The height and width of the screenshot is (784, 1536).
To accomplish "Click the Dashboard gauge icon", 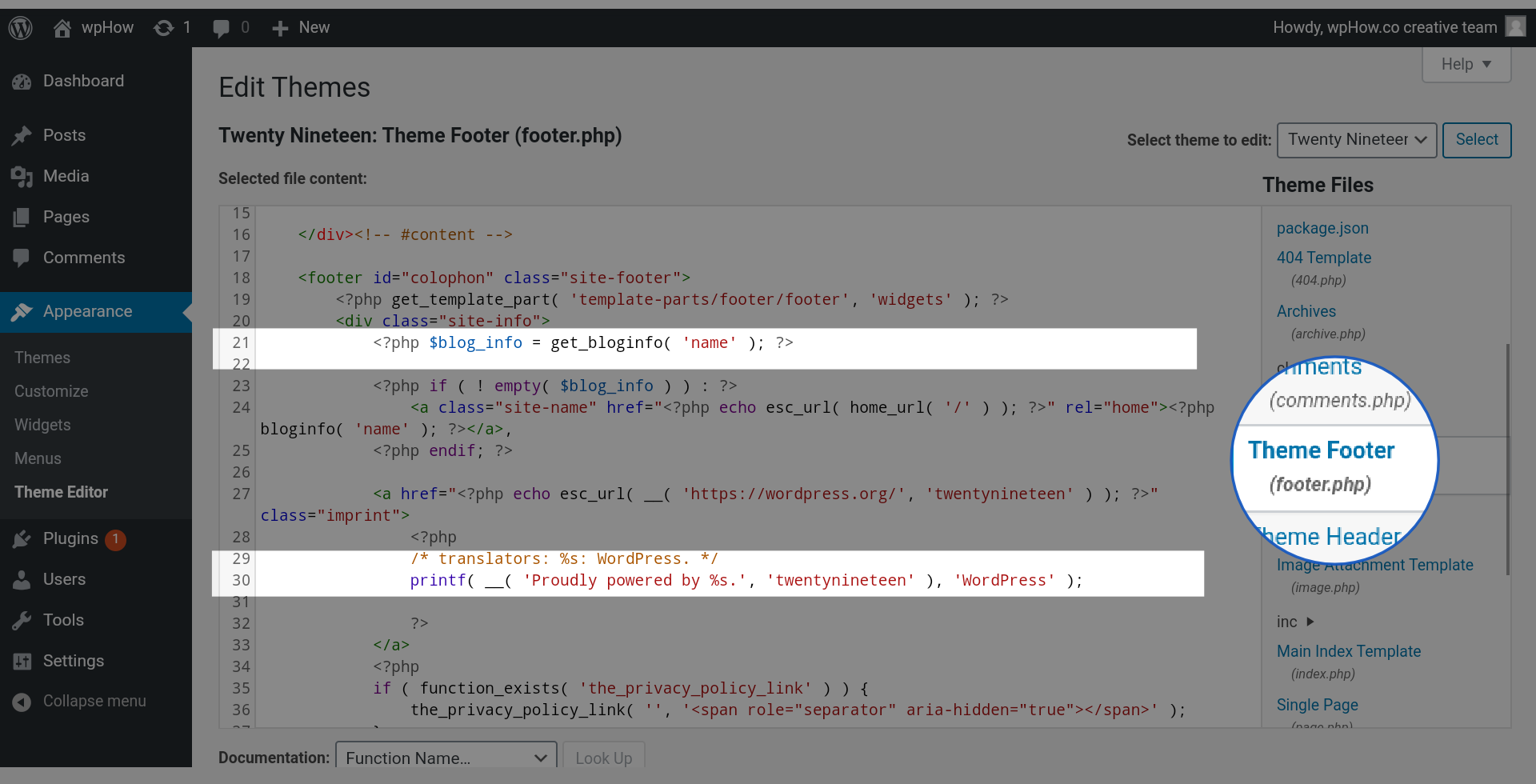I will [x=22, y=82].
